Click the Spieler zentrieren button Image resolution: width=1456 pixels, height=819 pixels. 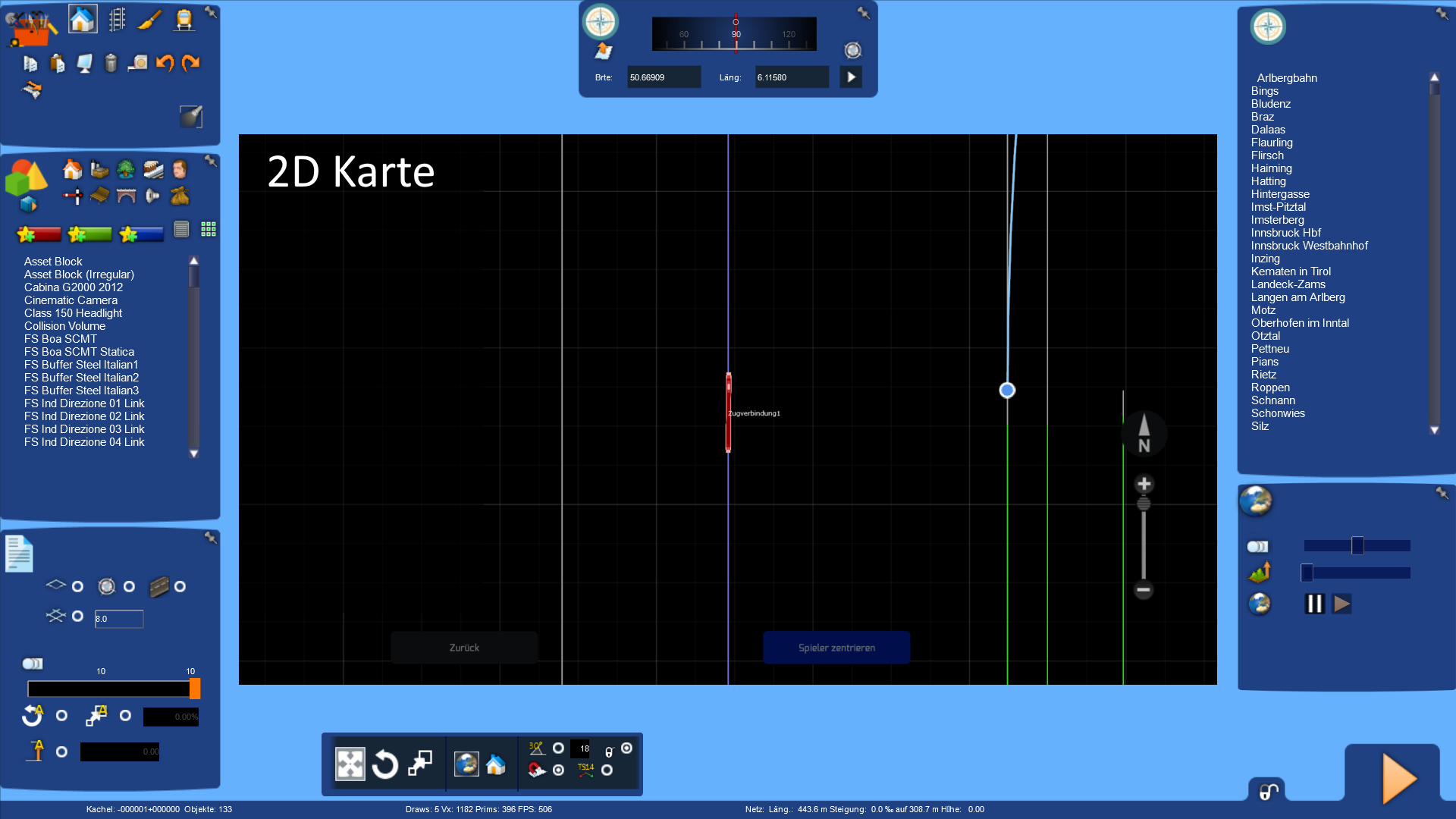point(836,648)
